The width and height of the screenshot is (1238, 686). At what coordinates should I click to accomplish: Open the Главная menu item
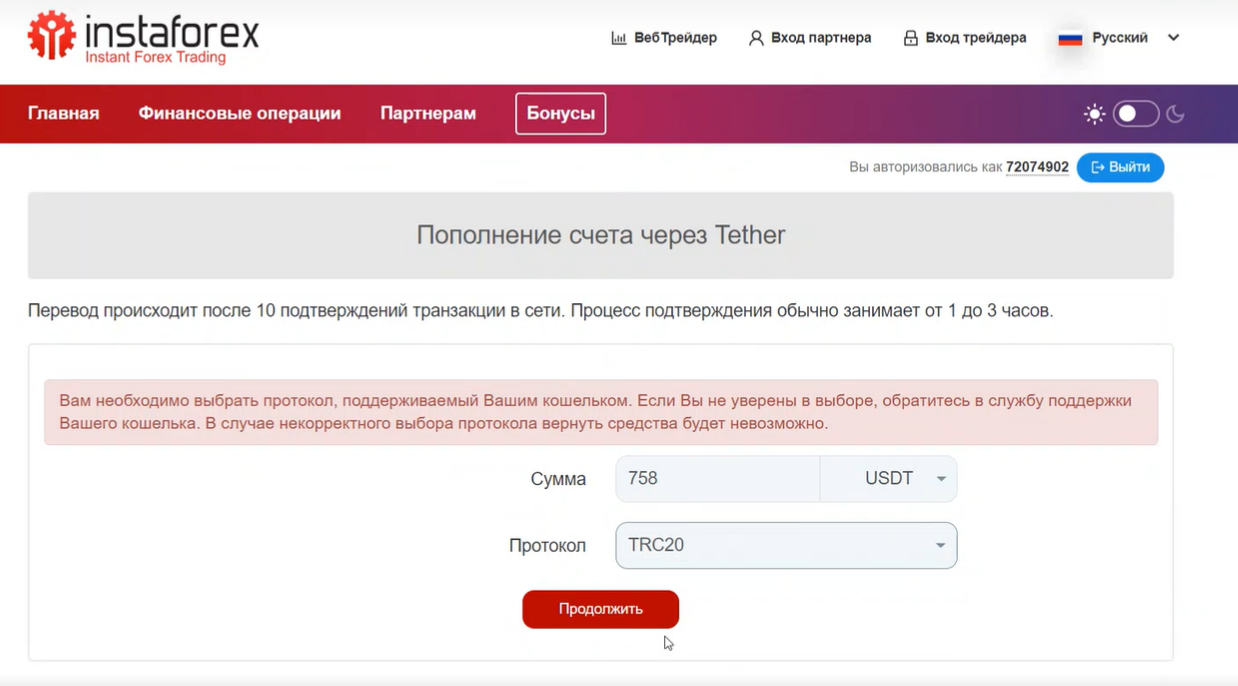tap(64, 114)
